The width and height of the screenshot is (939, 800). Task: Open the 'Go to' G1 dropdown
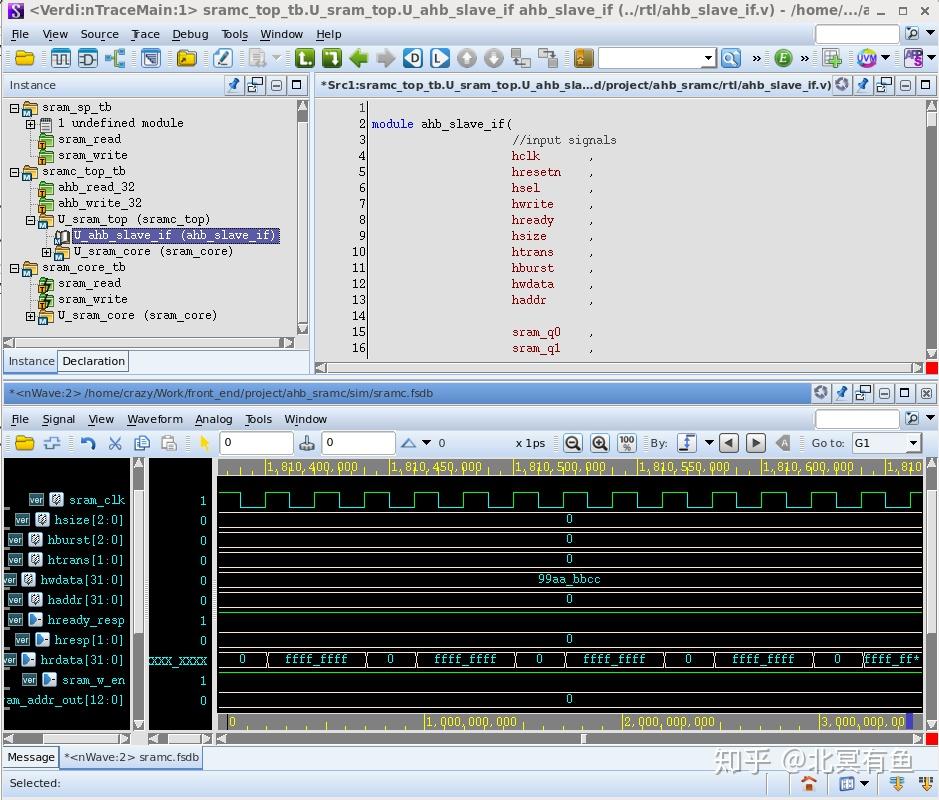pos(912,443)
